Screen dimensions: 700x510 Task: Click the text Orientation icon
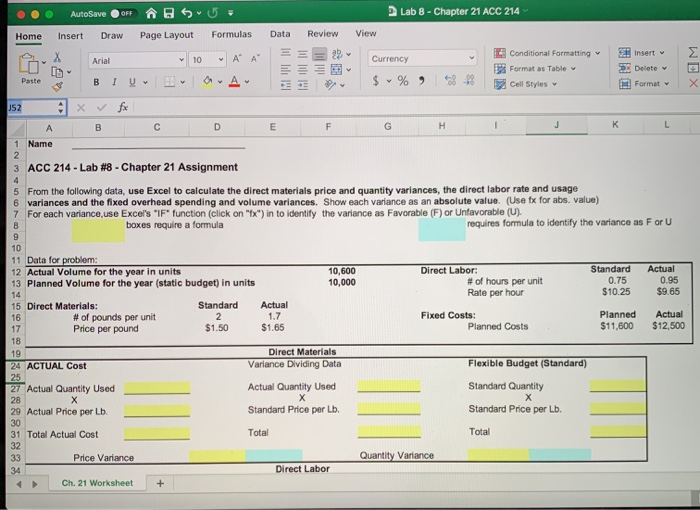click(330, 84)
